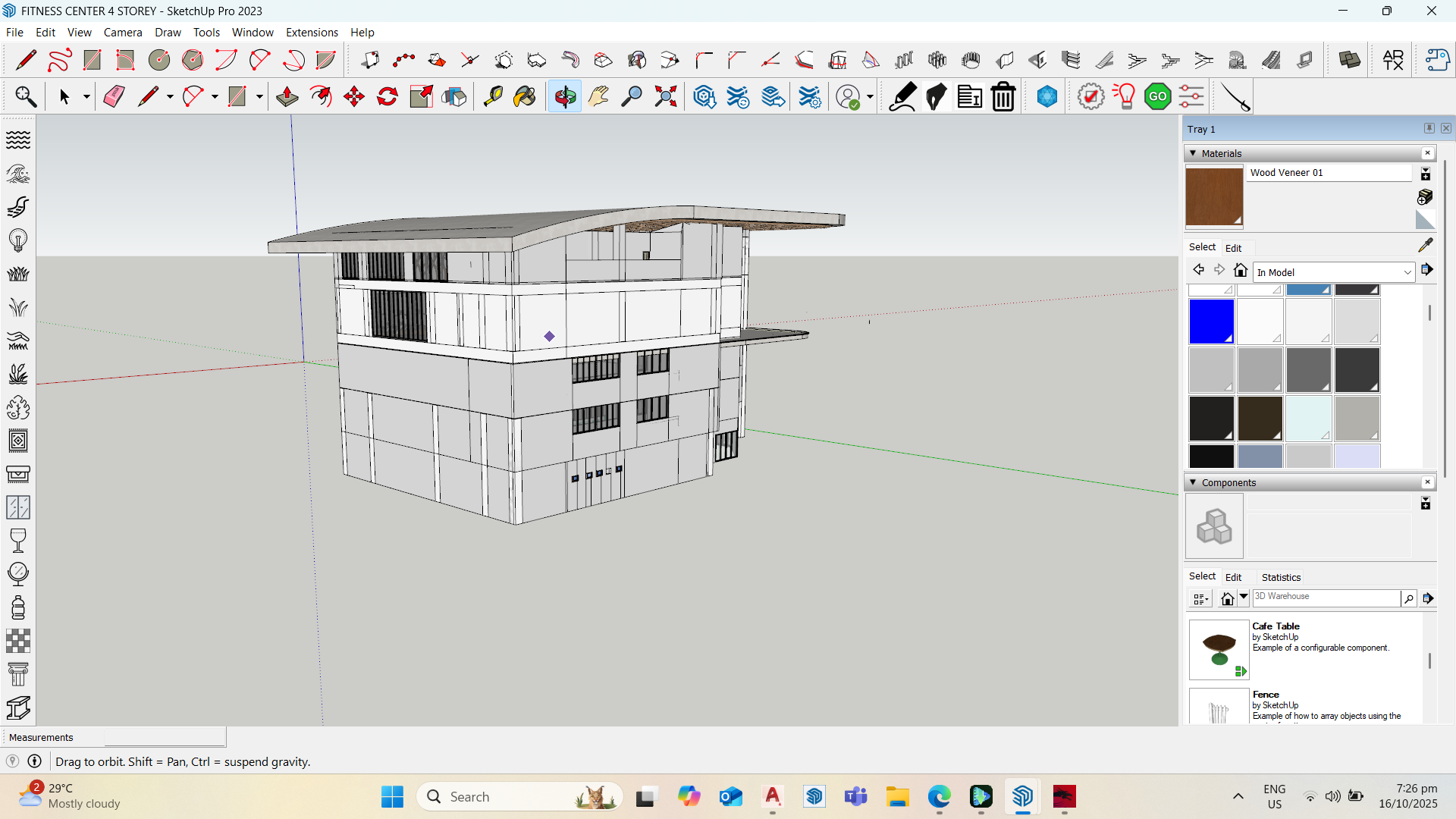This screenshot has width=1456, height=819.
Task: Select the Freehand drawing tool
Action: tap(58, 59)
